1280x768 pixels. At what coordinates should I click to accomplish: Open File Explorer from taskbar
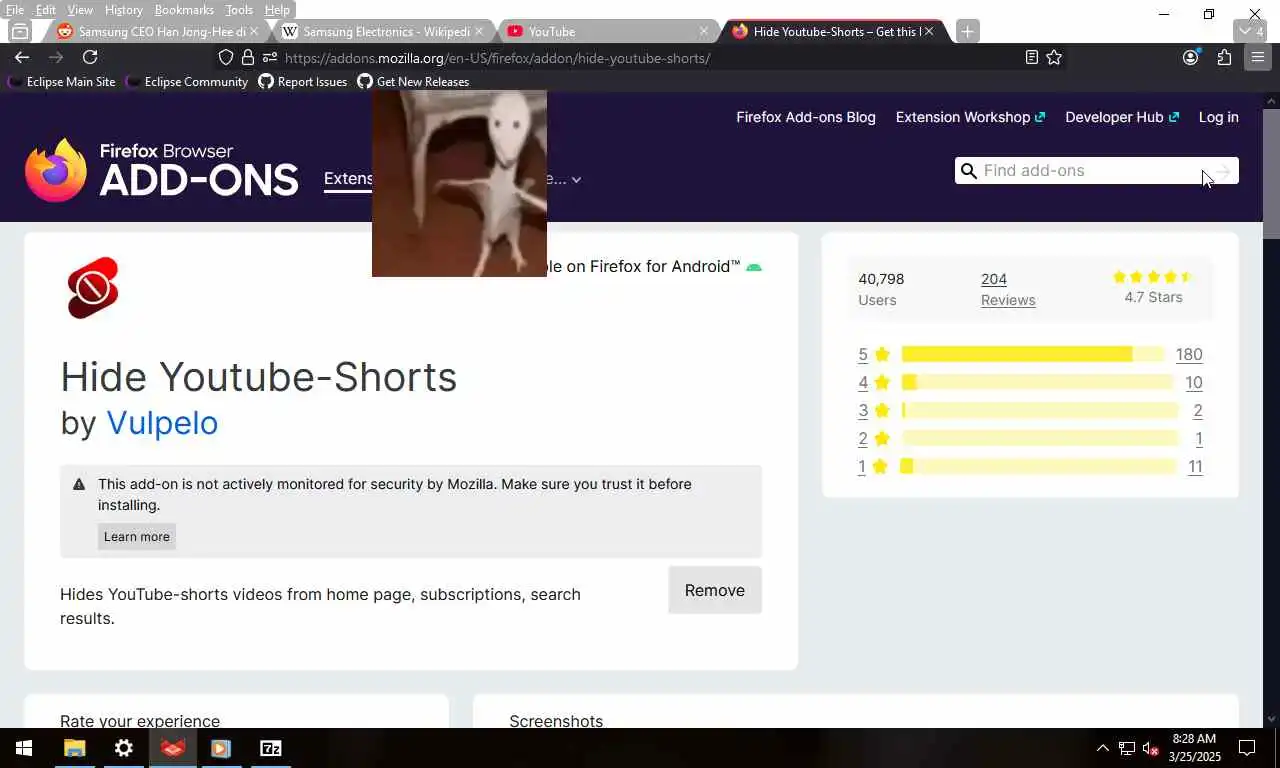(75, 748)
